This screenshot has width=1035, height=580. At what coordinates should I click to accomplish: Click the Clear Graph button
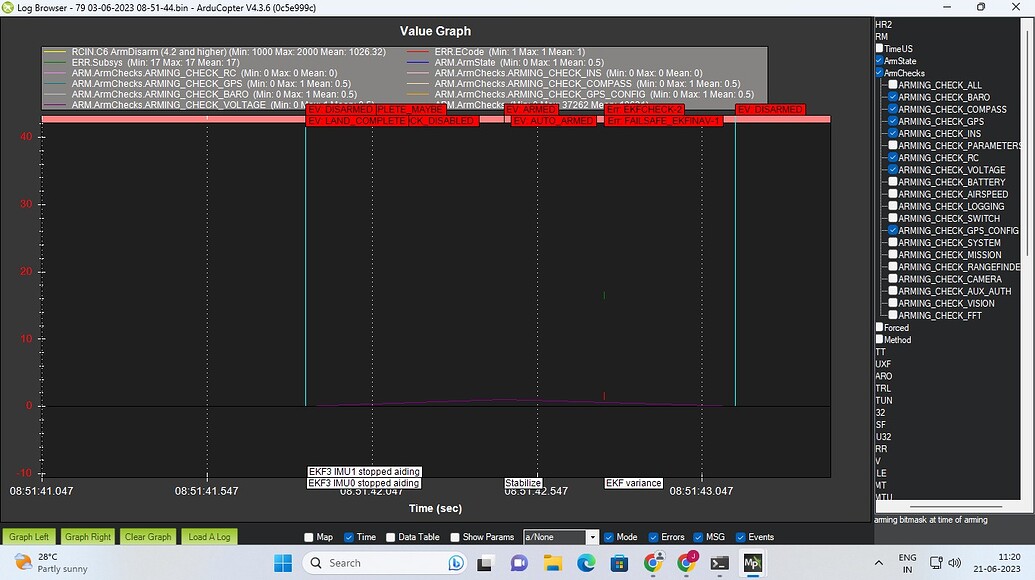pyautogui.click(x=147, y=537)
